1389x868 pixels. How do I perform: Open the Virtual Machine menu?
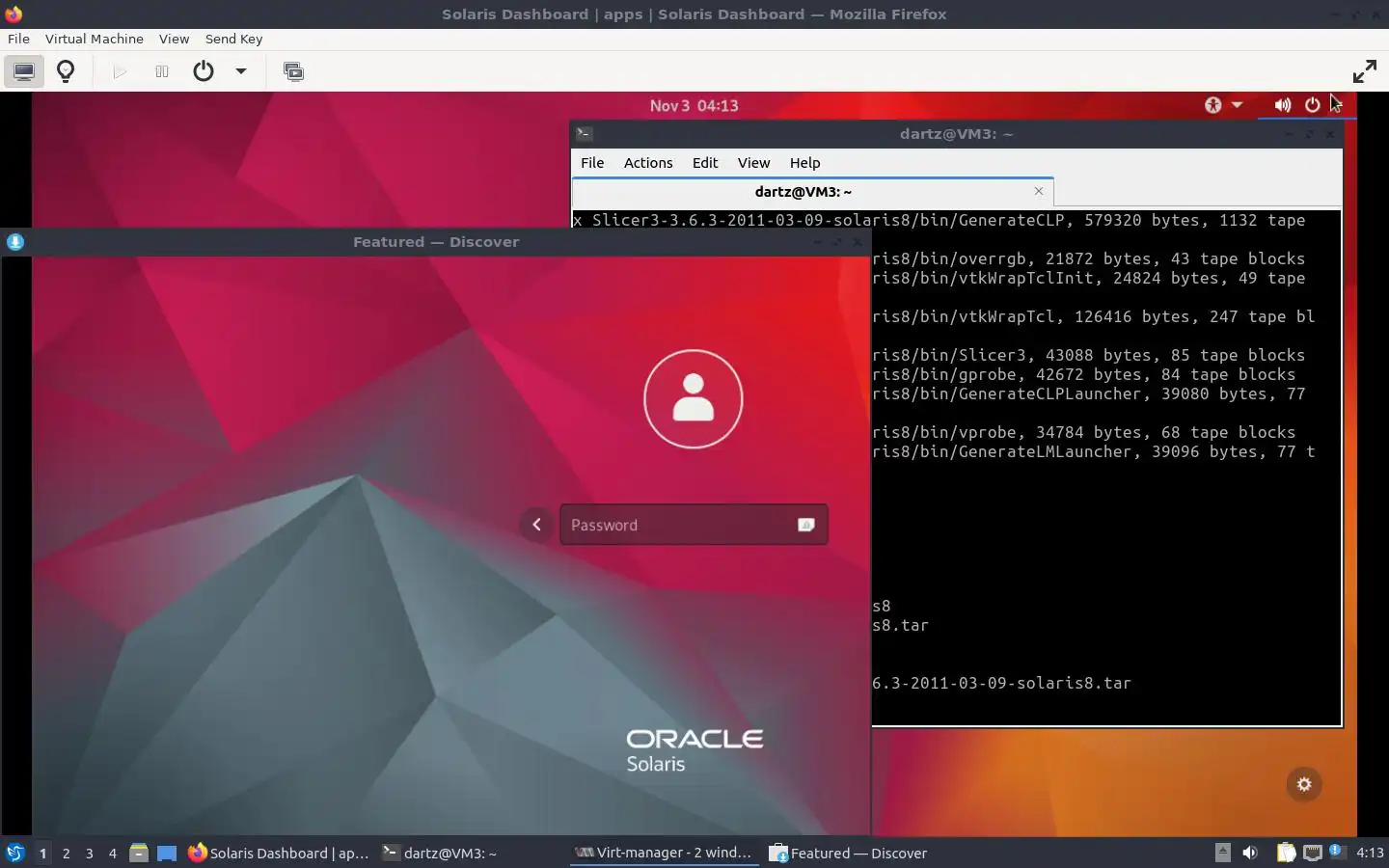click(94, 39)
